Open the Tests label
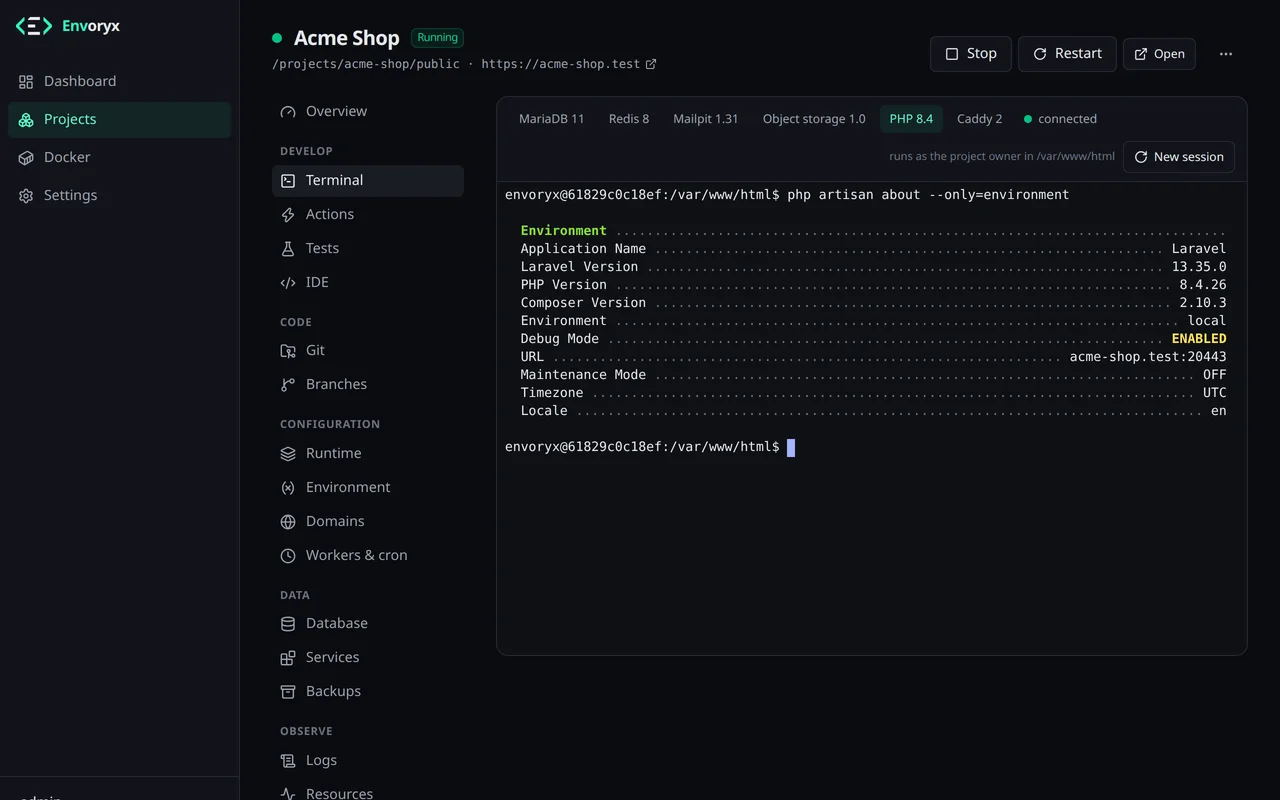Viewport: 1280px width, 800px height. [x=322, y=248]
